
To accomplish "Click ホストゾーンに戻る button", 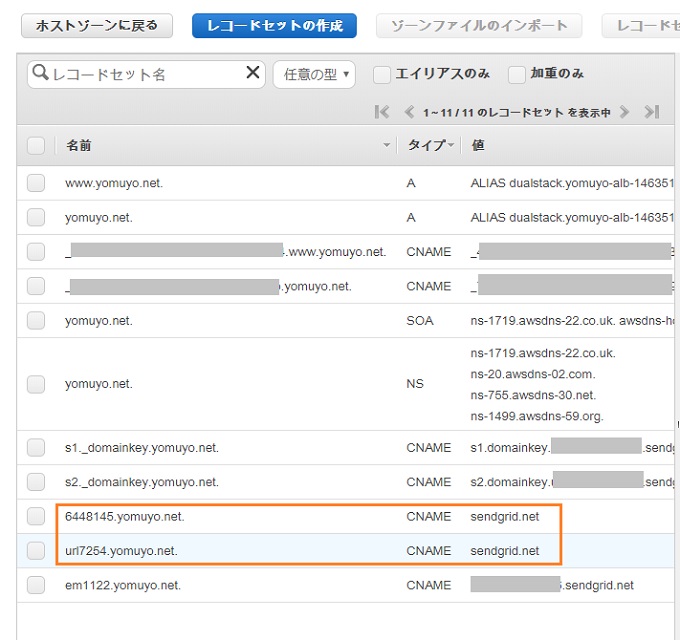I will pos(97,26).
